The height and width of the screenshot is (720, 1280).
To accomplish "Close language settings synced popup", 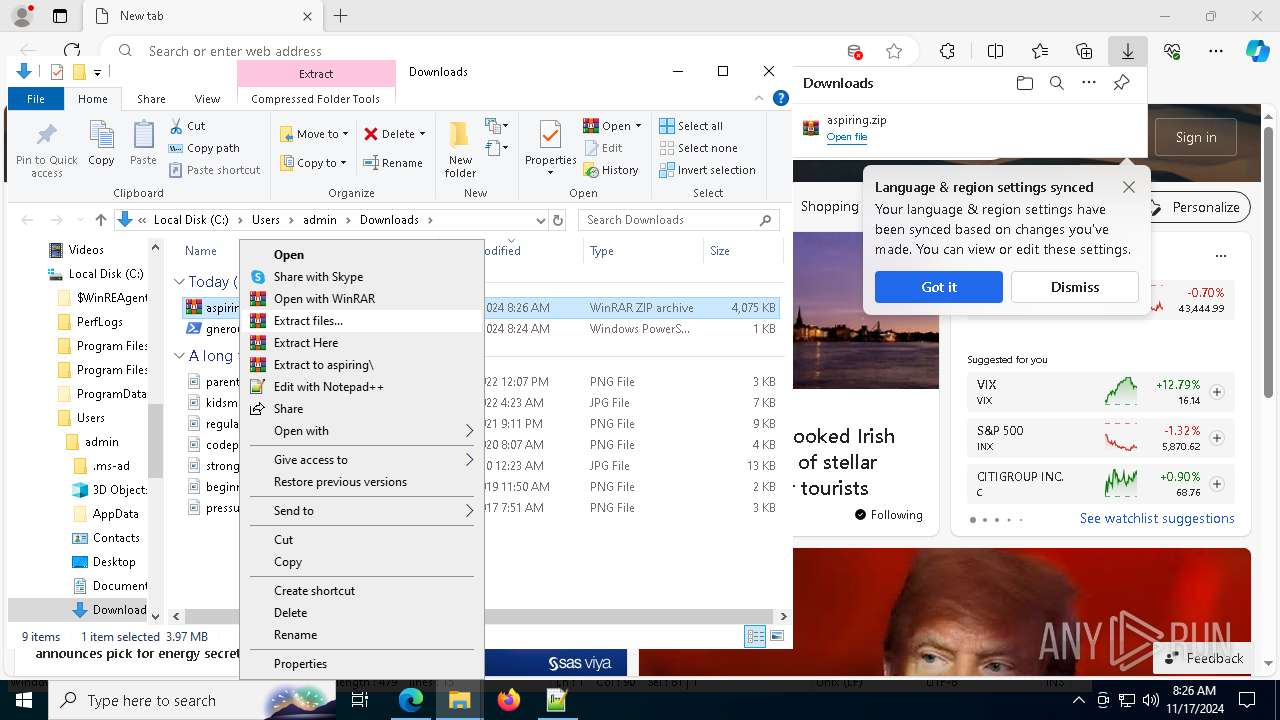I will (1129, 187).
